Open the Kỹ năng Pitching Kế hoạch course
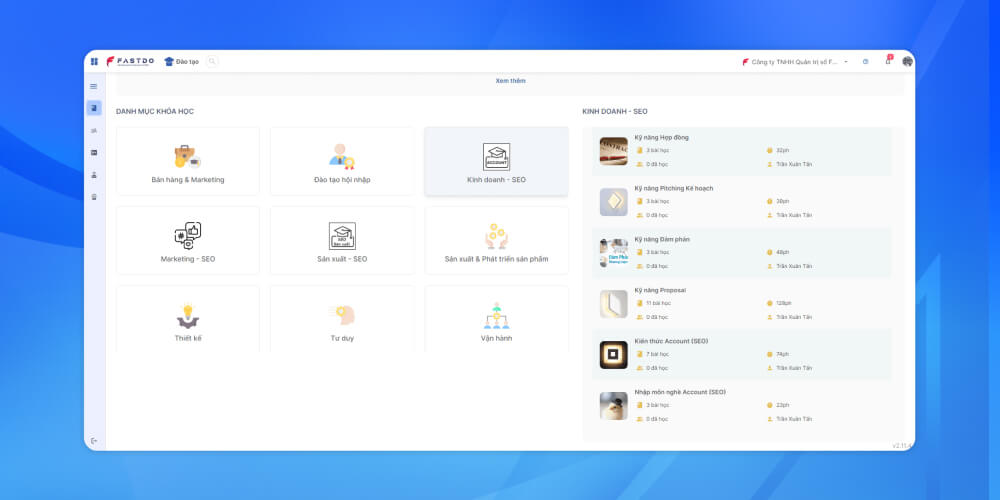The width and height of the screenshot is (1000, 500). click(673, 188)
